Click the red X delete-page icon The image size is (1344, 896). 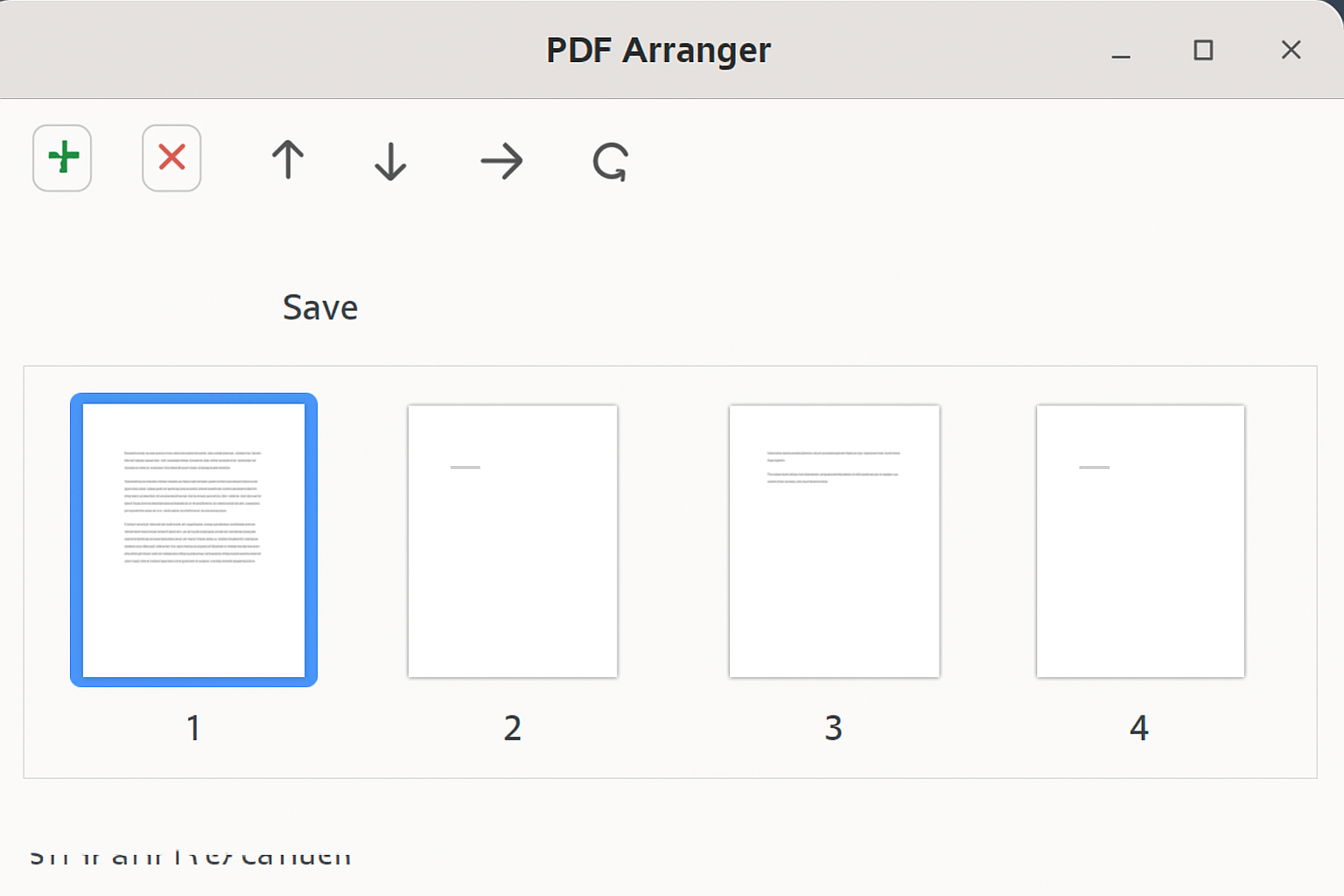click(x=171, y=158)
